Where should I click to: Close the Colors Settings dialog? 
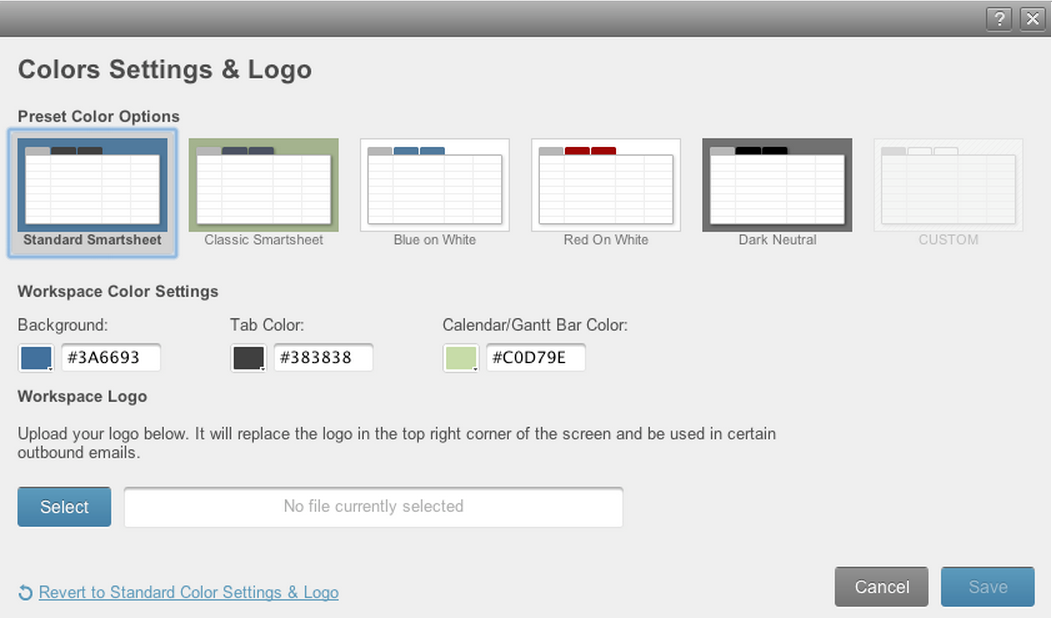tap(1033, 19)
